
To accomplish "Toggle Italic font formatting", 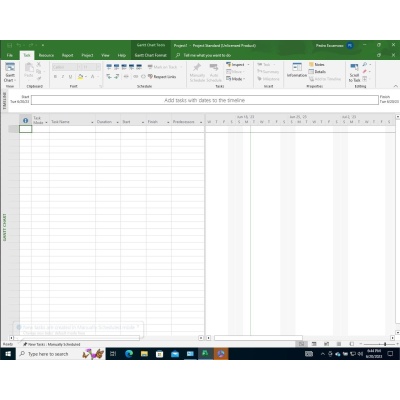I will click(x=63, y=77).
